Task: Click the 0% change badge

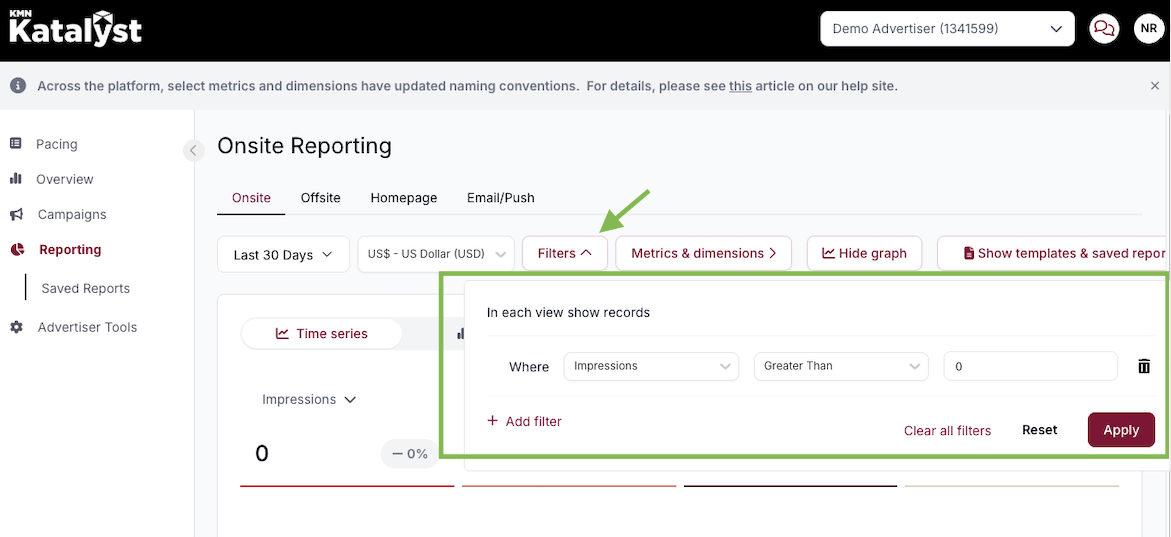Action: (x=409, y=453)
